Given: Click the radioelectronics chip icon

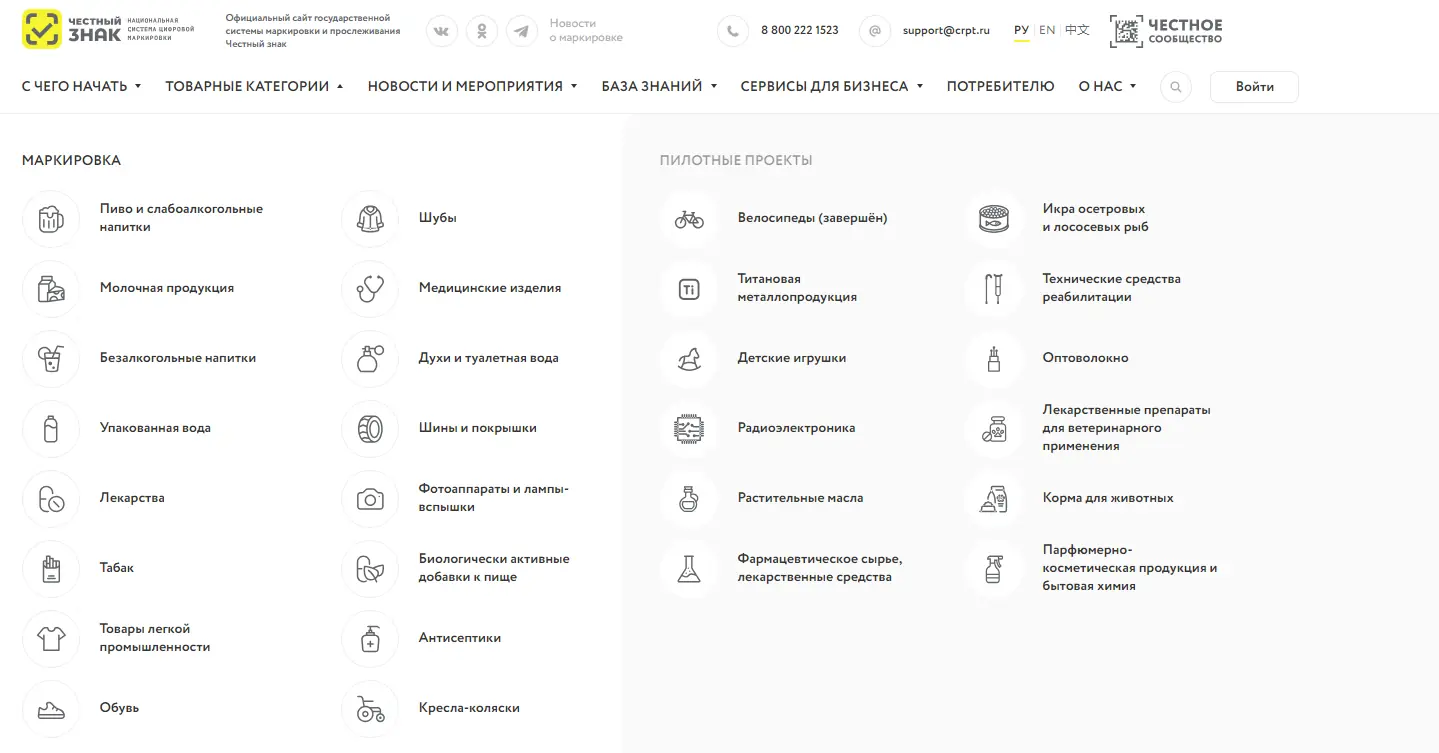Looking at the screenshot, I should point(689,429).
